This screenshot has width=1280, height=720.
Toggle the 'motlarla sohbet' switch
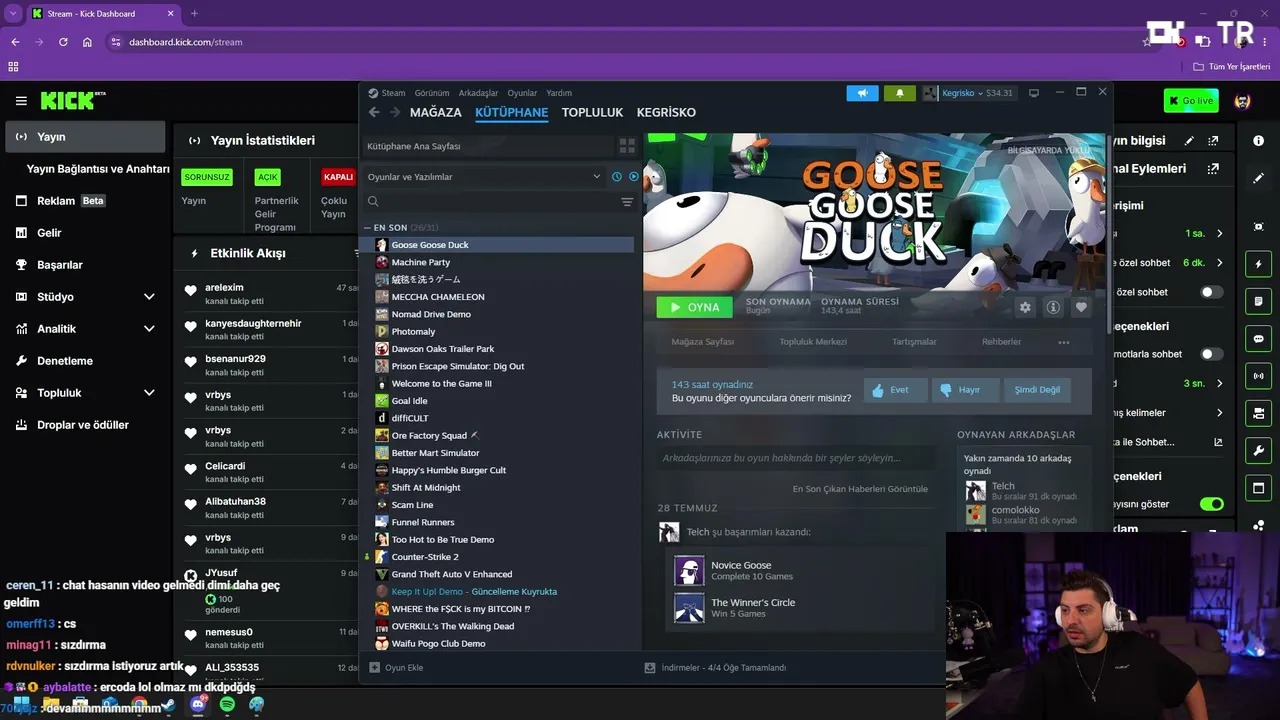point(1211,354)
